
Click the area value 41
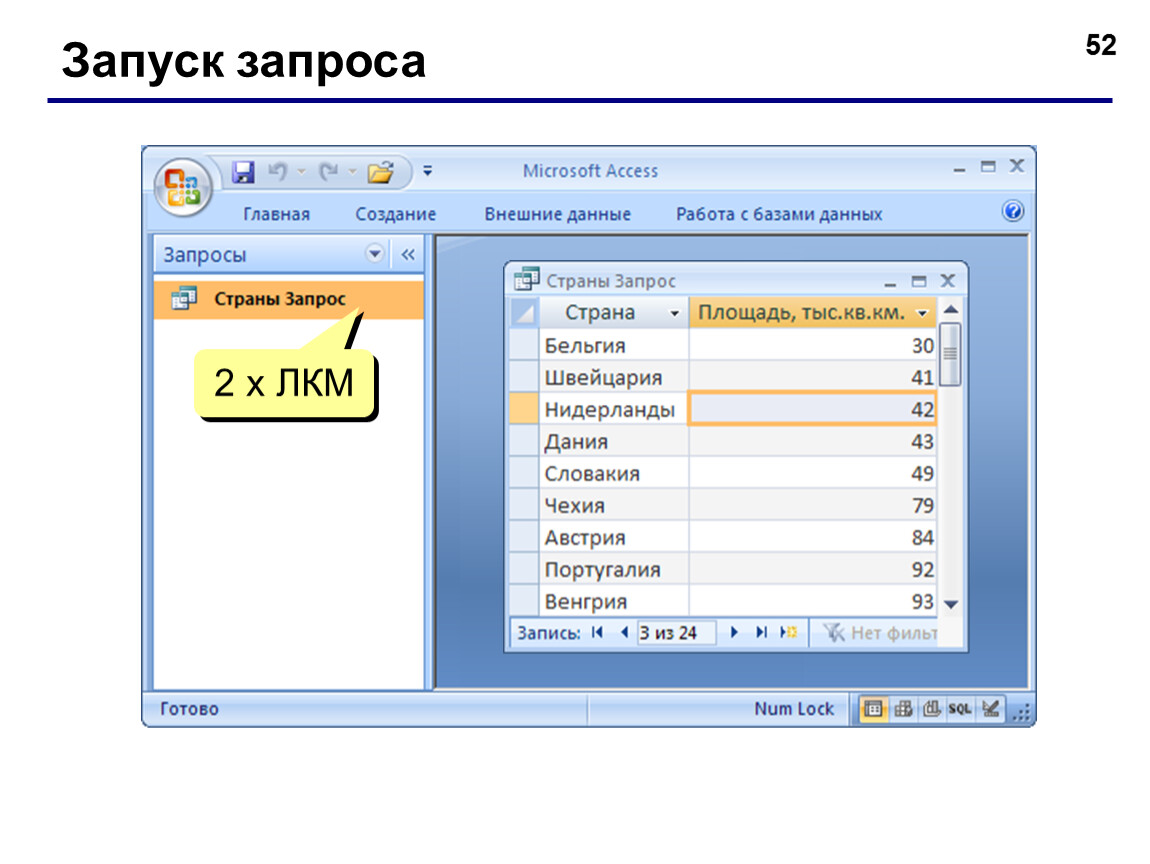[813, 378]
